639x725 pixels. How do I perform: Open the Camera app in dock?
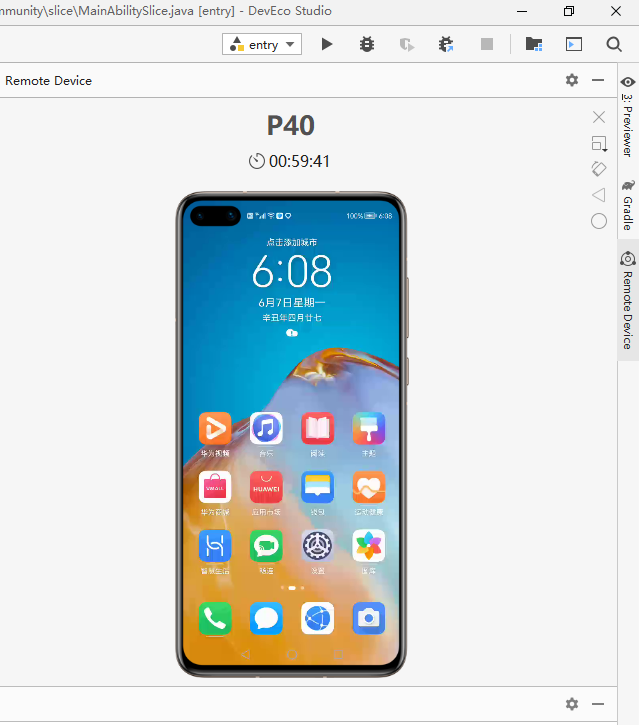click(369, 618)
